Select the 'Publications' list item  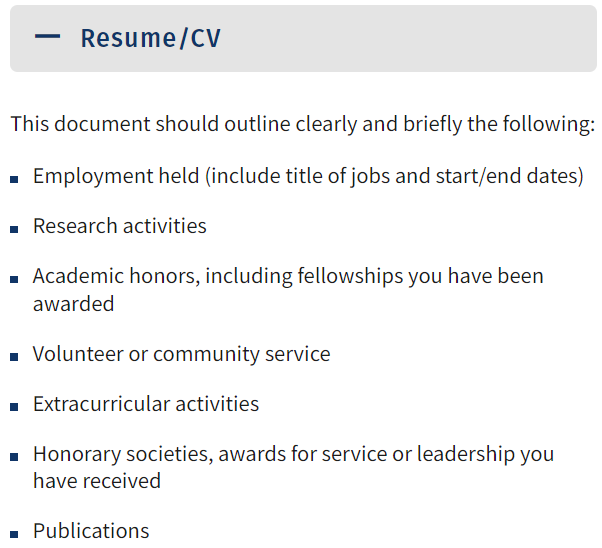coord(91,531)
